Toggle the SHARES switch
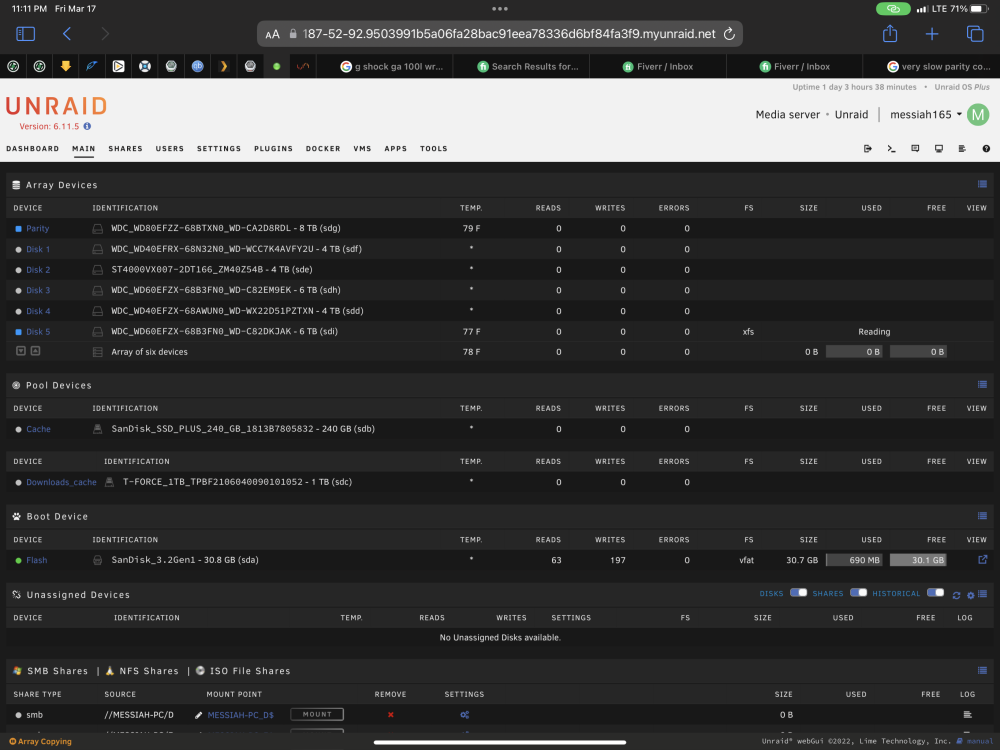 pyautogui.click(x=858, y=592)
